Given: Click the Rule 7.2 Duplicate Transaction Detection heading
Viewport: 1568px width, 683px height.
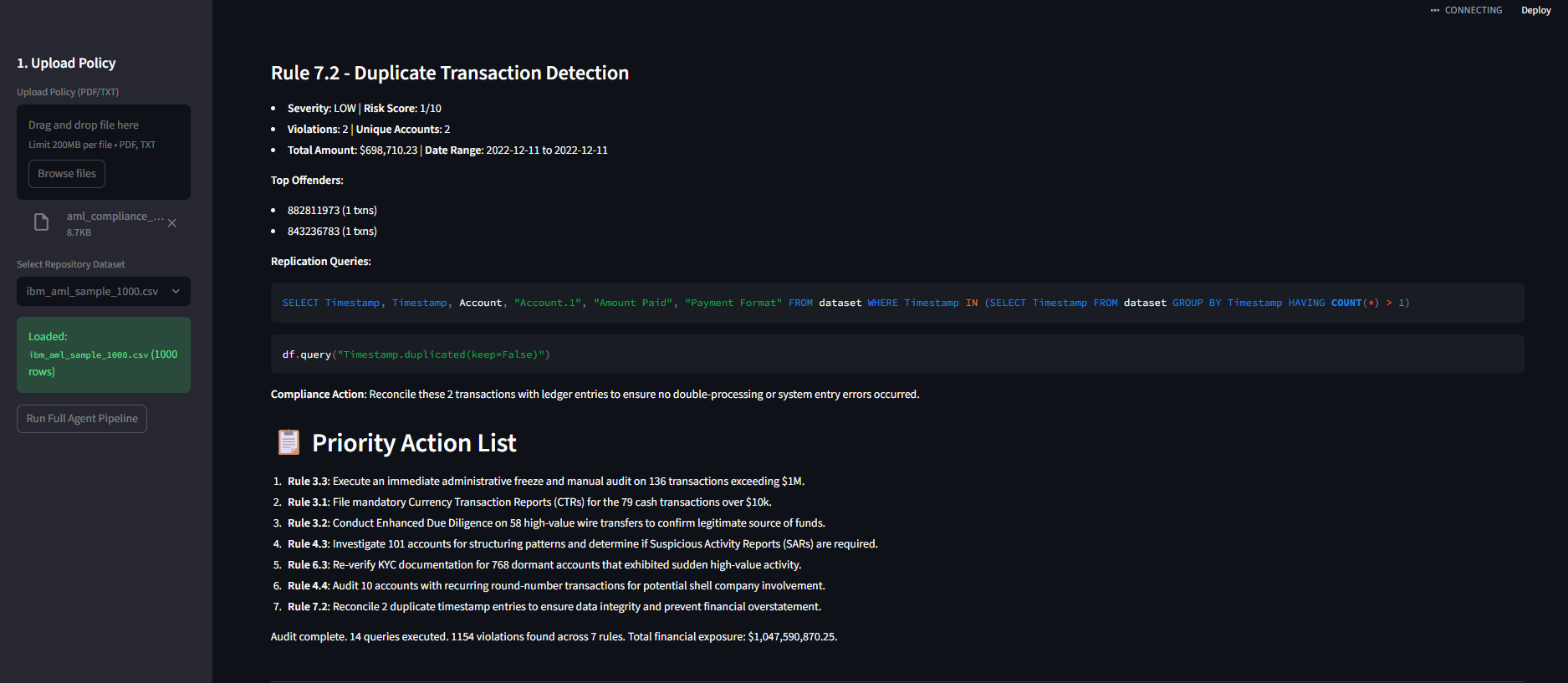Looking at the screenshot, I should click(450, 73).
